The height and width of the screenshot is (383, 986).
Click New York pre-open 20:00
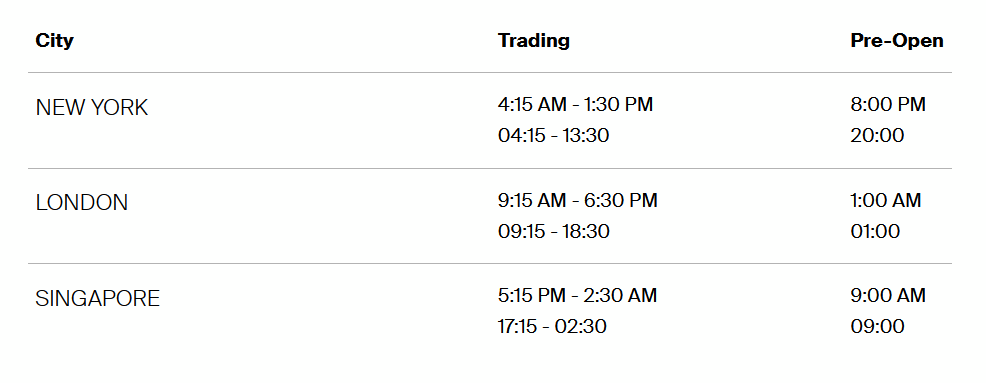(x=877, y=135)
